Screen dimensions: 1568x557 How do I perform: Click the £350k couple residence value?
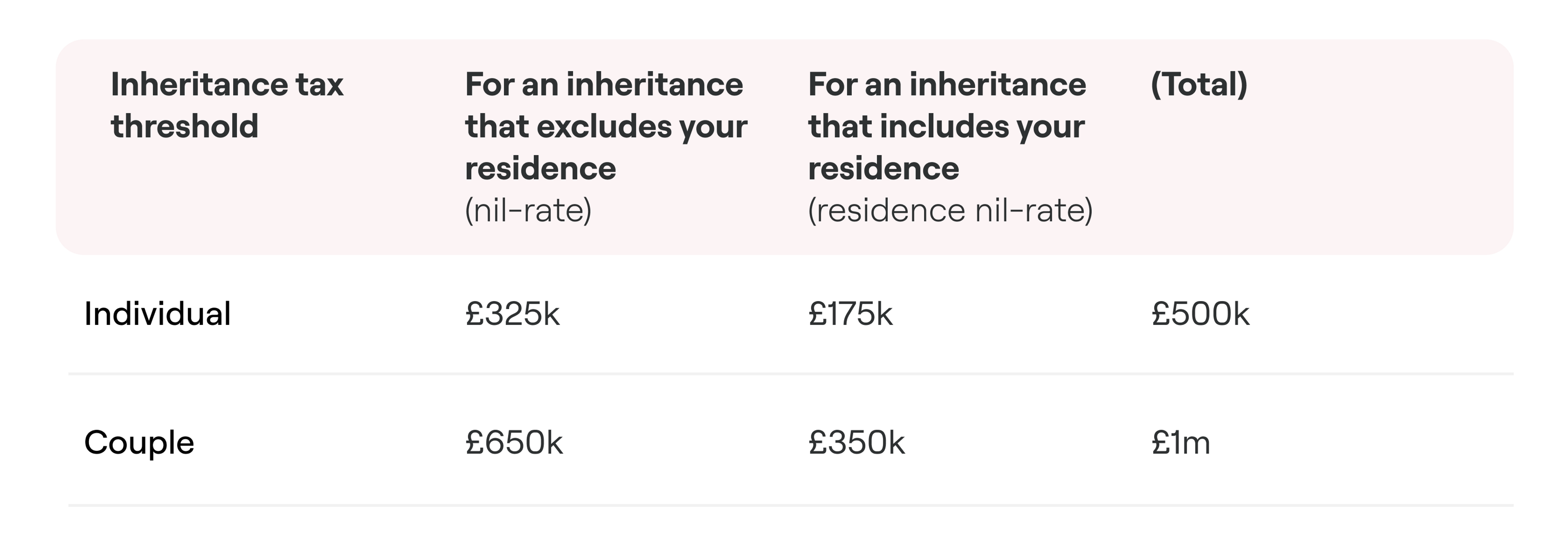click(x=856, y=443)
